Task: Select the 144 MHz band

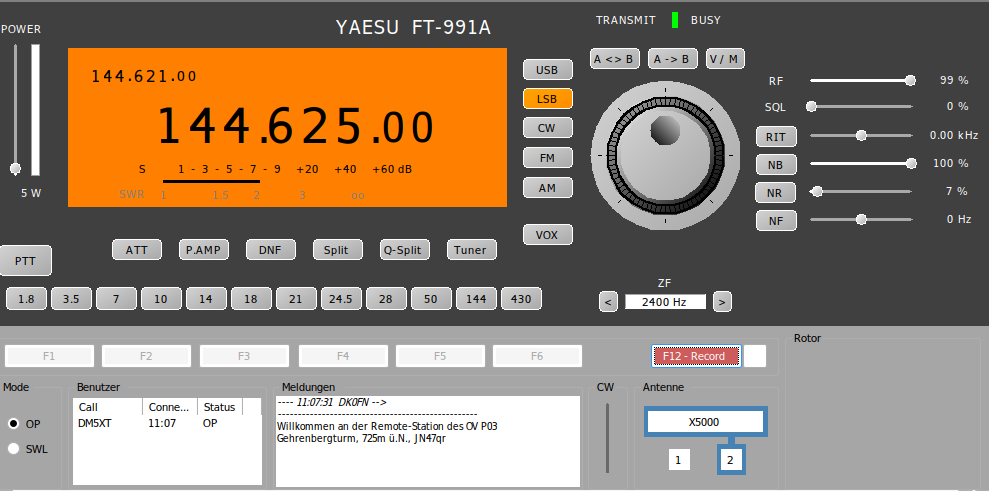Action: coord(476,299)
